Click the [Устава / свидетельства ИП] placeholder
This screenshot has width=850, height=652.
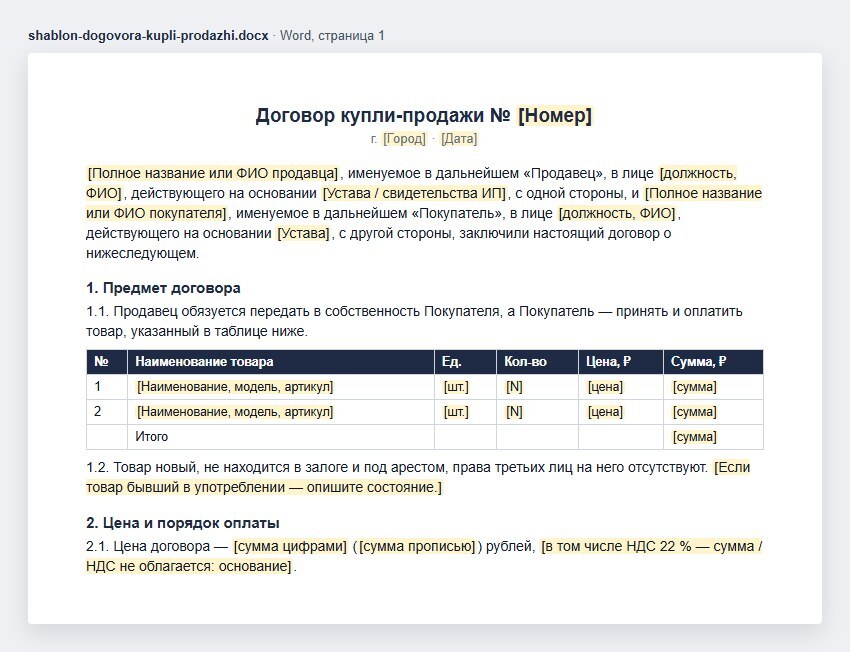coord(414,193)
